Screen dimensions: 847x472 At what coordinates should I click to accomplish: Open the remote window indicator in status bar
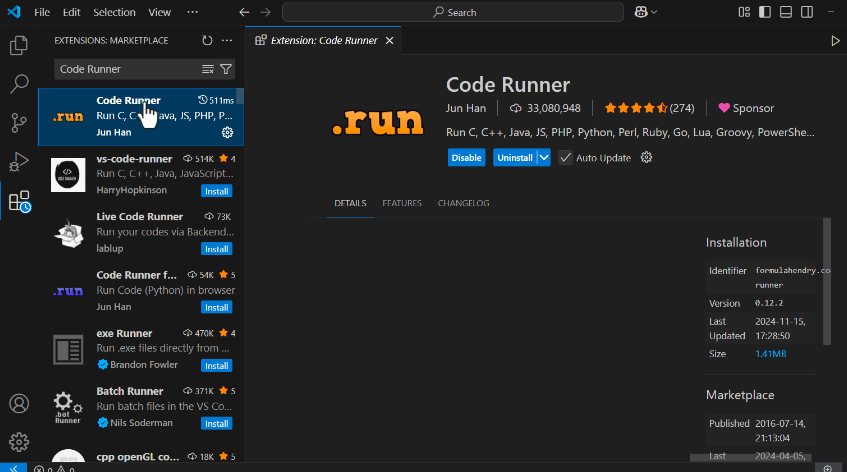click(13, 468)
